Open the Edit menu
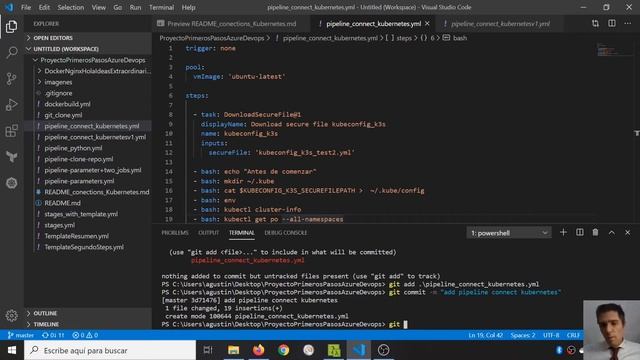Screen dimensions: 640x360 click(x=44, y=7)
